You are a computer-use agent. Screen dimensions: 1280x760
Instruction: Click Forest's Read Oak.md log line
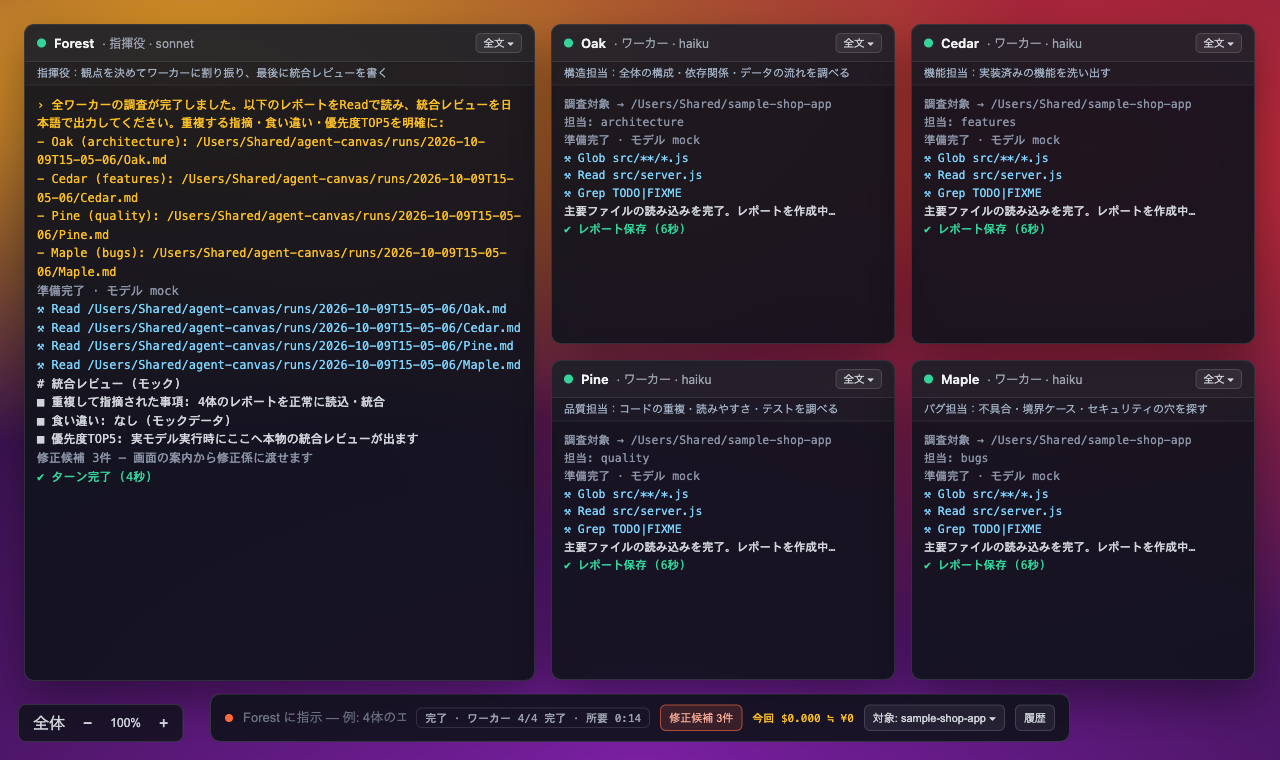coord(272,309)
